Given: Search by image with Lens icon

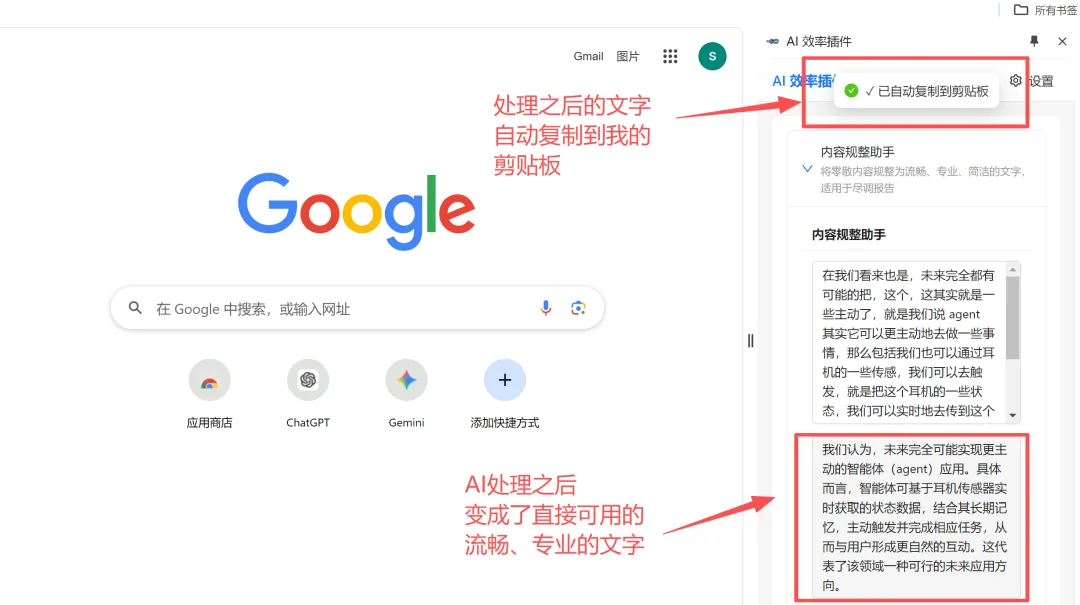Looking at the screenshot, I should 578,308.
